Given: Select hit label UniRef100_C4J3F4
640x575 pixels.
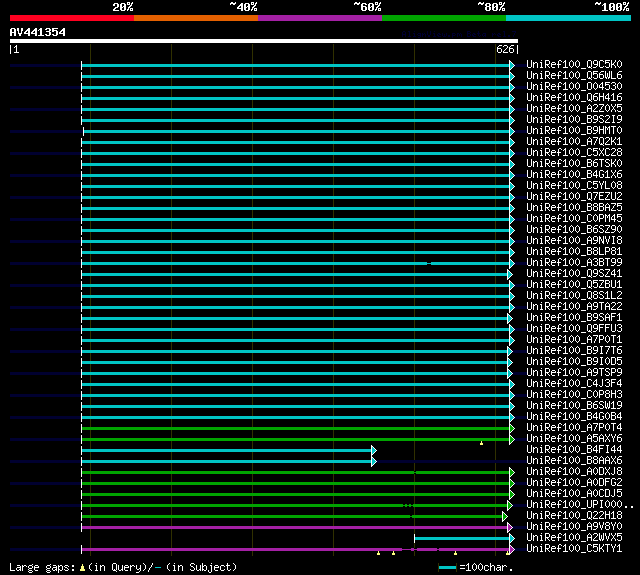Looking at the screenshot, I should point(574,384).
